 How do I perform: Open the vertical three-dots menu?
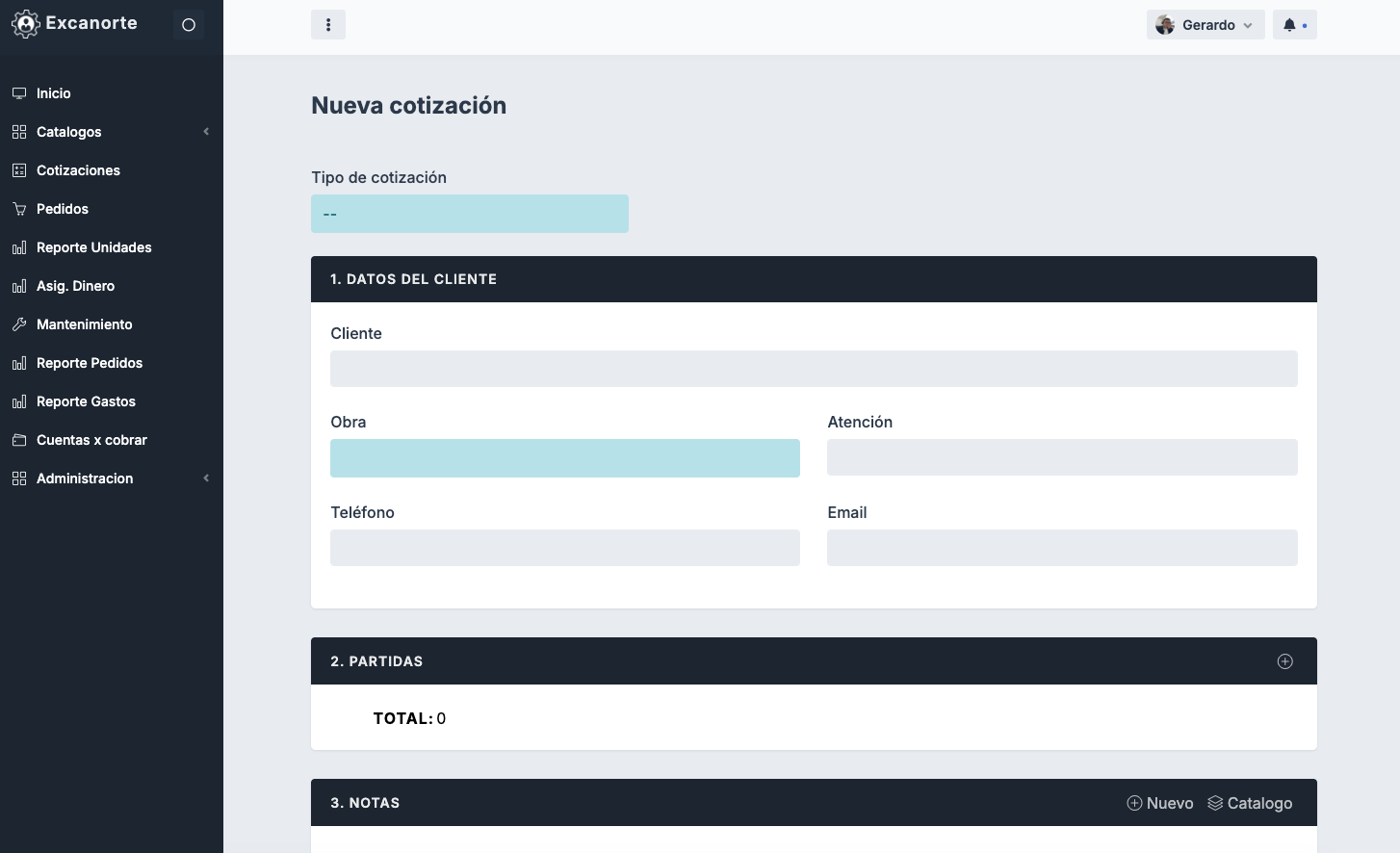click(328, 25)
